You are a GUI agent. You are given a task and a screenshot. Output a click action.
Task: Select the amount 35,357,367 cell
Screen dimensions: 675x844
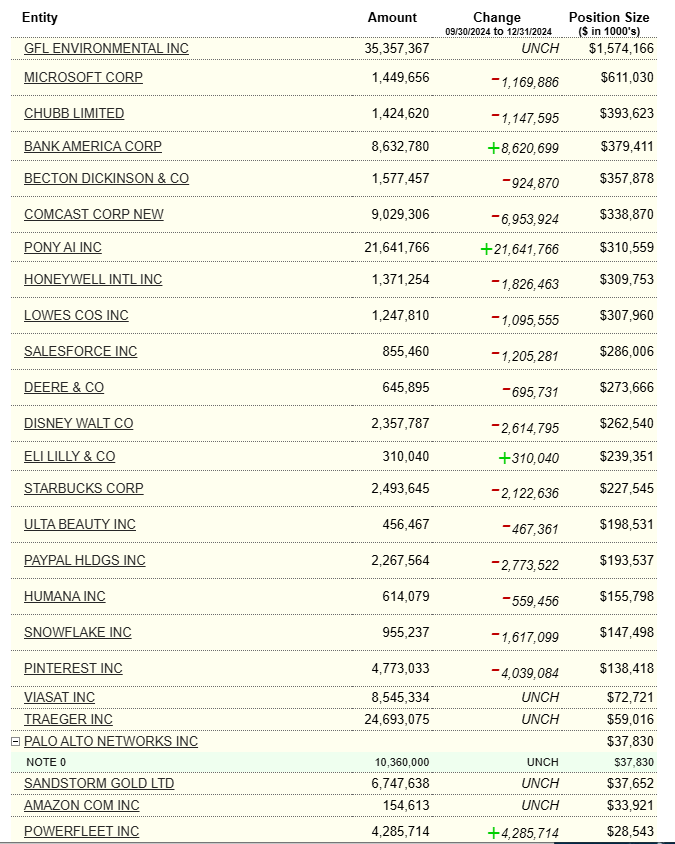tap(397, 48)
